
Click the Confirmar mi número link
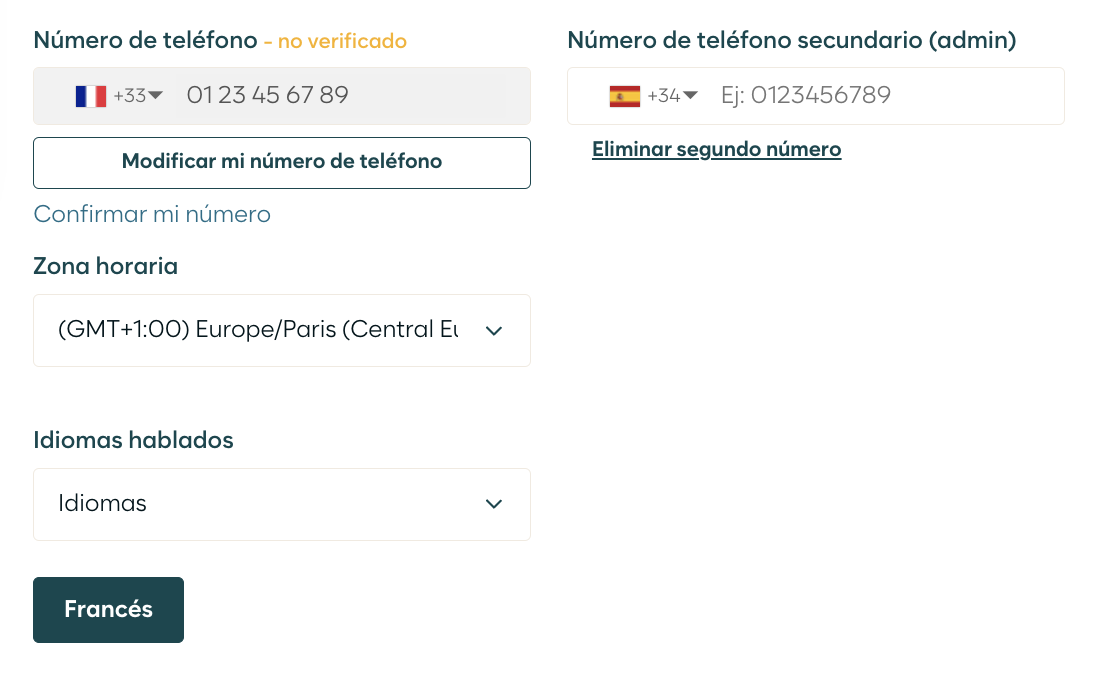[152, 214]
